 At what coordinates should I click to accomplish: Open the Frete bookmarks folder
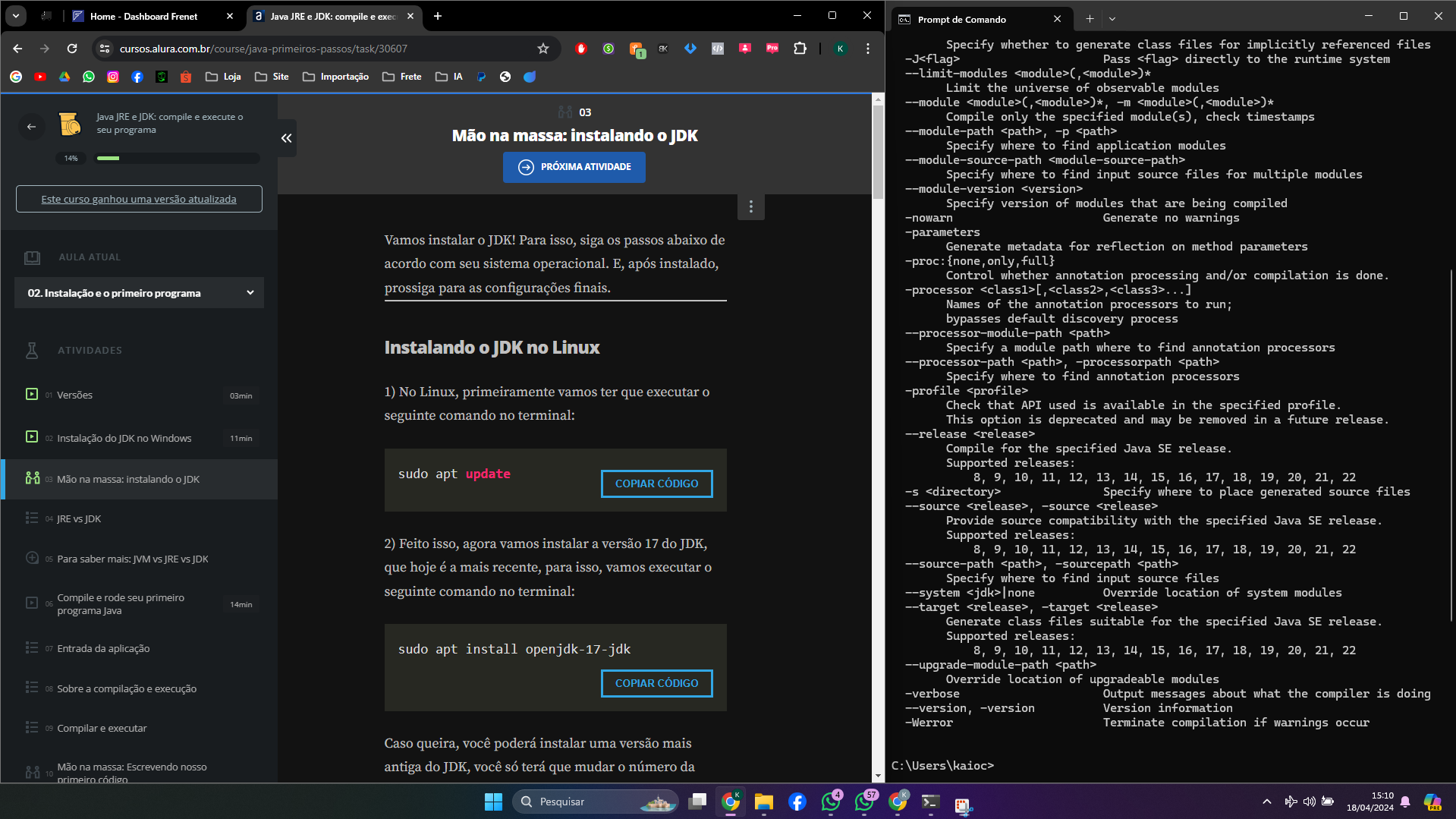[402, 77]
